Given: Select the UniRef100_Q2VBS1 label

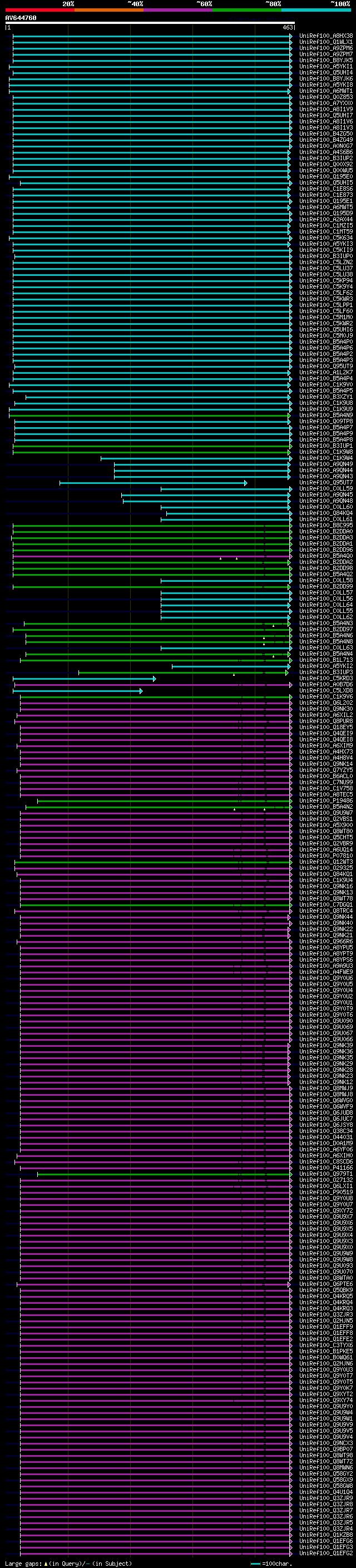Looking at the screenshot, I should click(x=326, y=819).
